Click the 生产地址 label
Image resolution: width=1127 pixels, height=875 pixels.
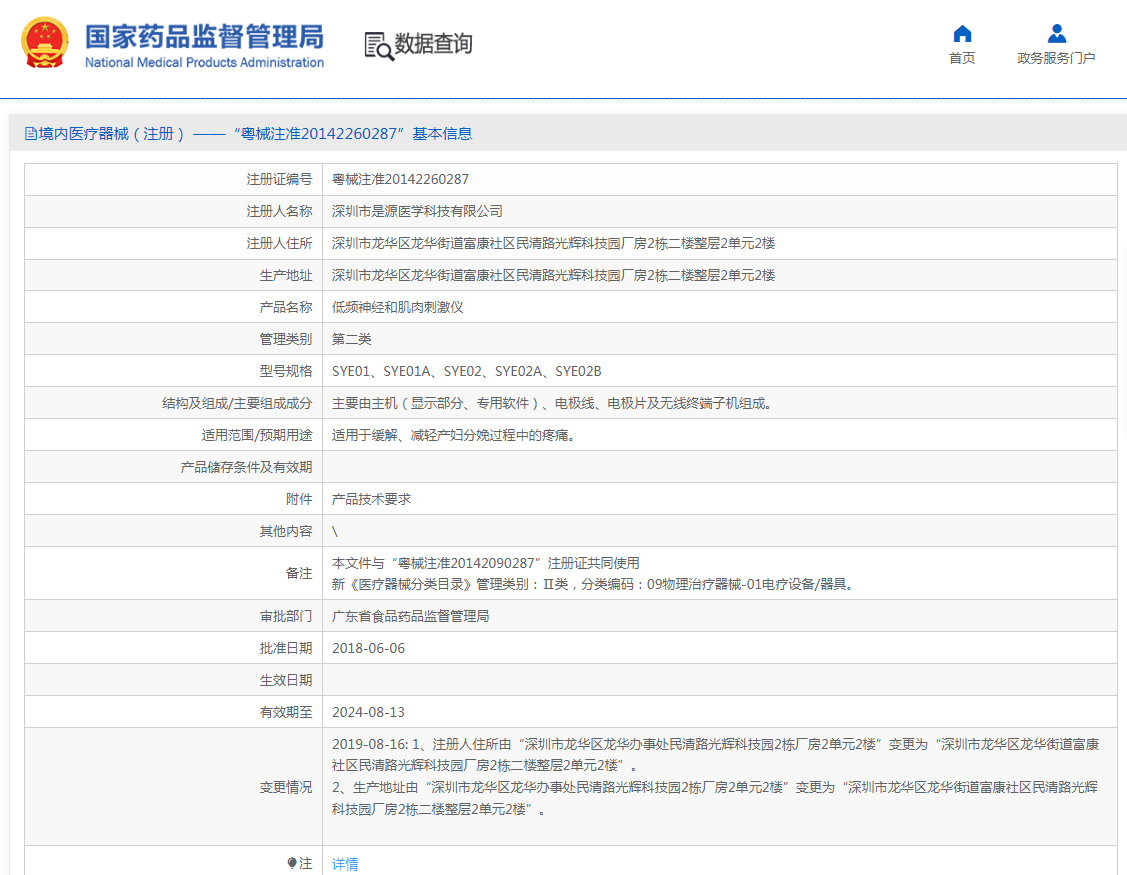point(285,275)
